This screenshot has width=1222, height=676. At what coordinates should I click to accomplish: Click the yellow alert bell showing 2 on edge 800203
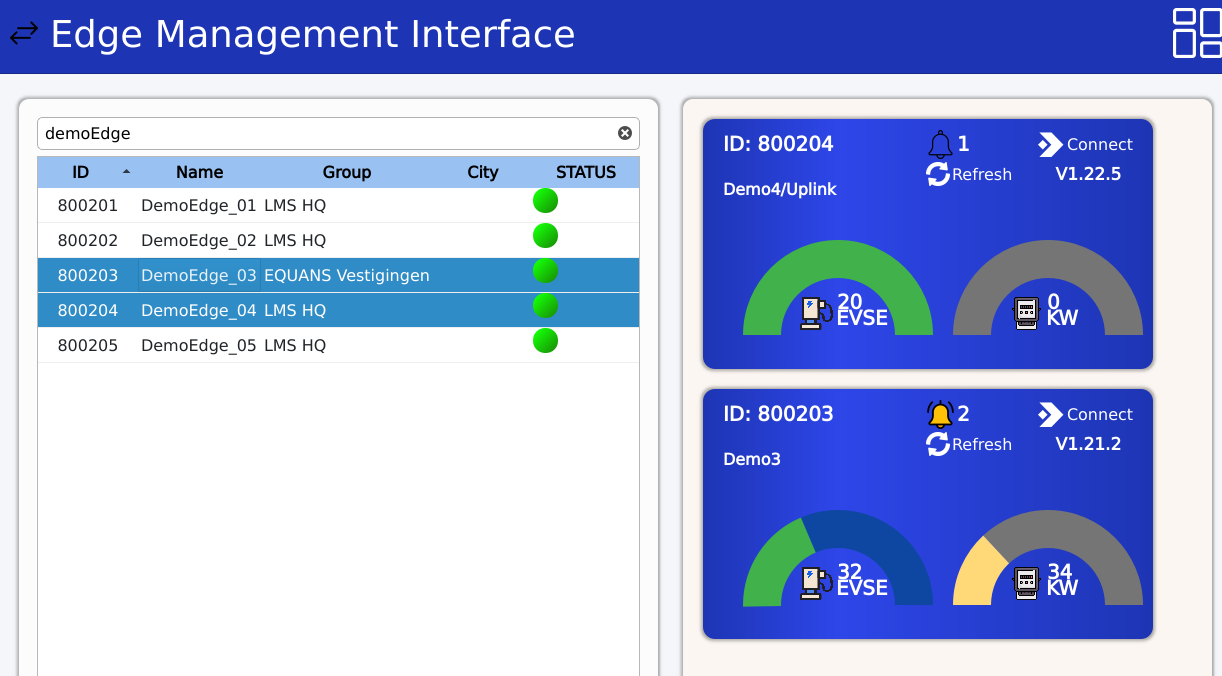point(940,412)
